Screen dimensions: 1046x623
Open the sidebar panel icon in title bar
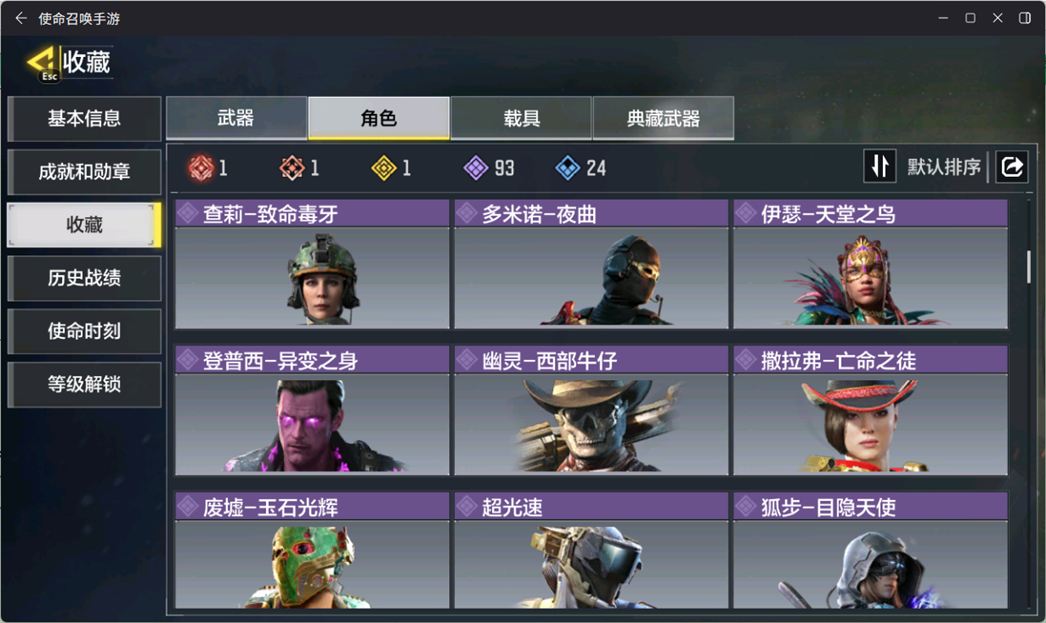tap(1025, 18)
